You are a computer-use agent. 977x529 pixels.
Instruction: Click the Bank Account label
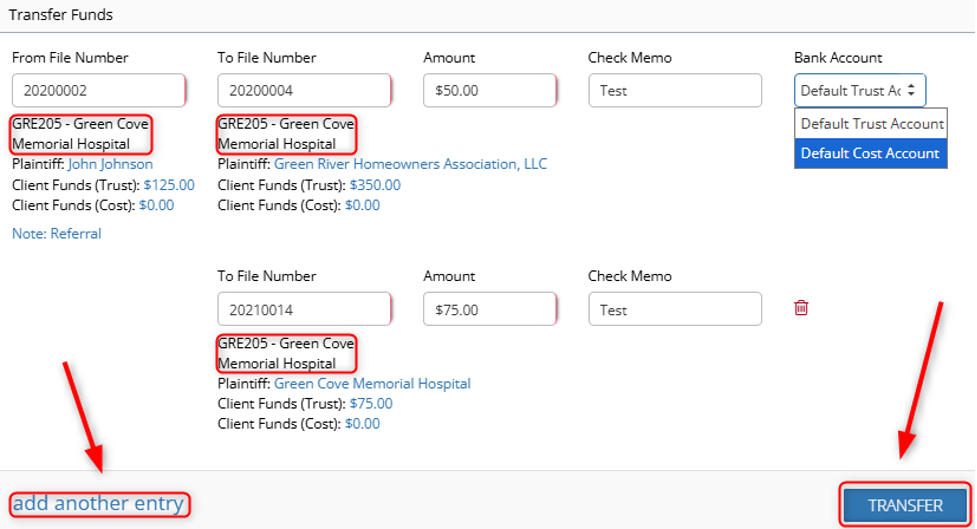click(838, 58)
